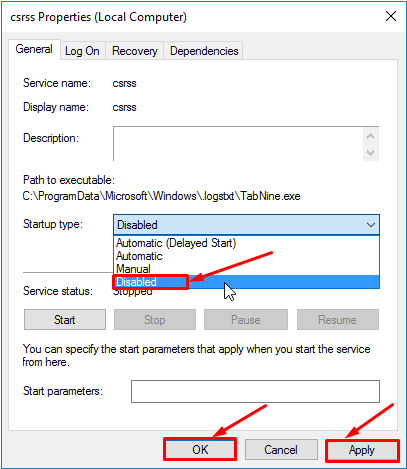Confirm changes with OK button
Viewport: 407px width, 469px height.
click(x=200, y=450)
